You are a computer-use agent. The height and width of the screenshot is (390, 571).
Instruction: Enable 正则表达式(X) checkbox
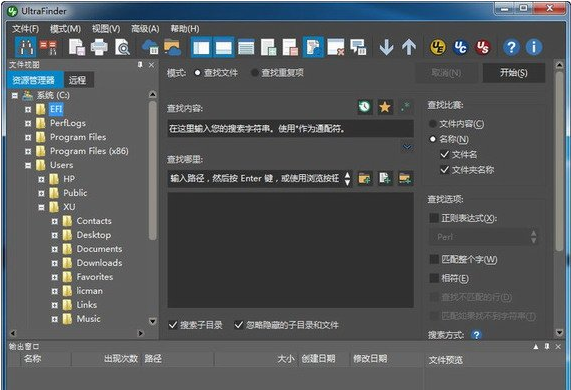point(434,218)
